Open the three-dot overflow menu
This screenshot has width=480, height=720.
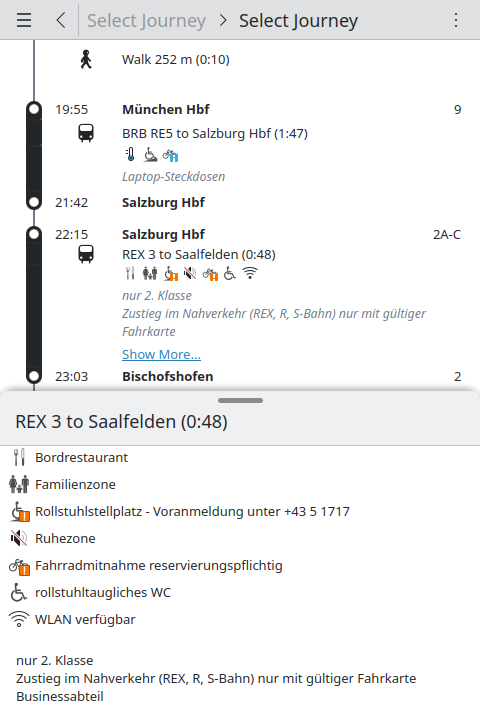click(x=456, y=20)
